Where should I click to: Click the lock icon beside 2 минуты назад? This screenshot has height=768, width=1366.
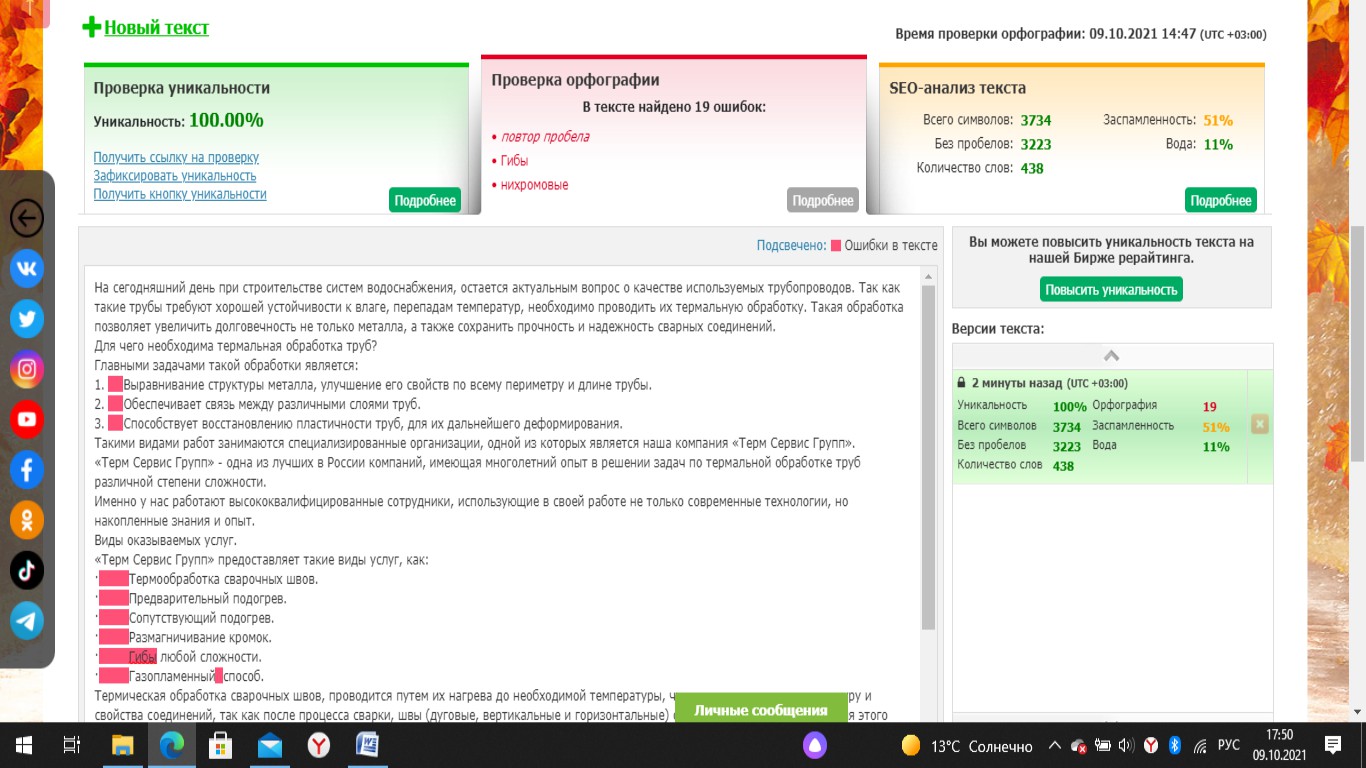click(x=962, y=383)
